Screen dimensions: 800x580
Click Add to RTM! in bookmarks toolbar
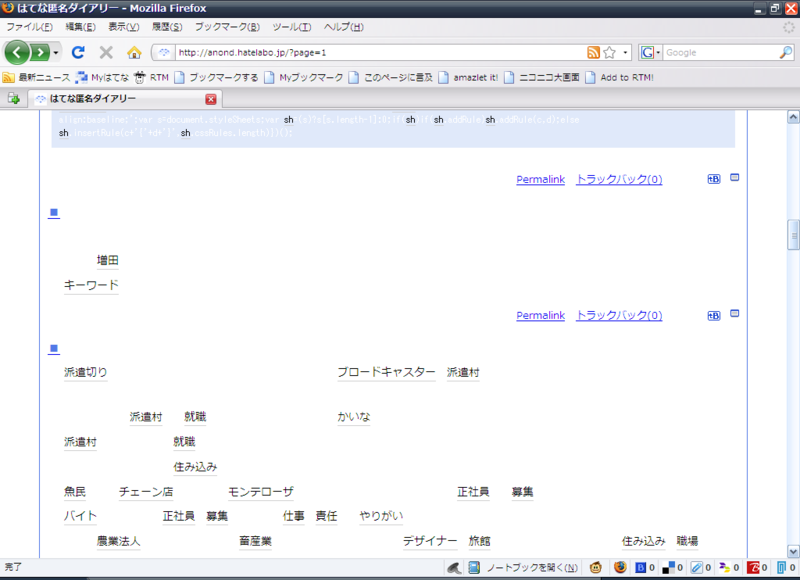(619, 78)
